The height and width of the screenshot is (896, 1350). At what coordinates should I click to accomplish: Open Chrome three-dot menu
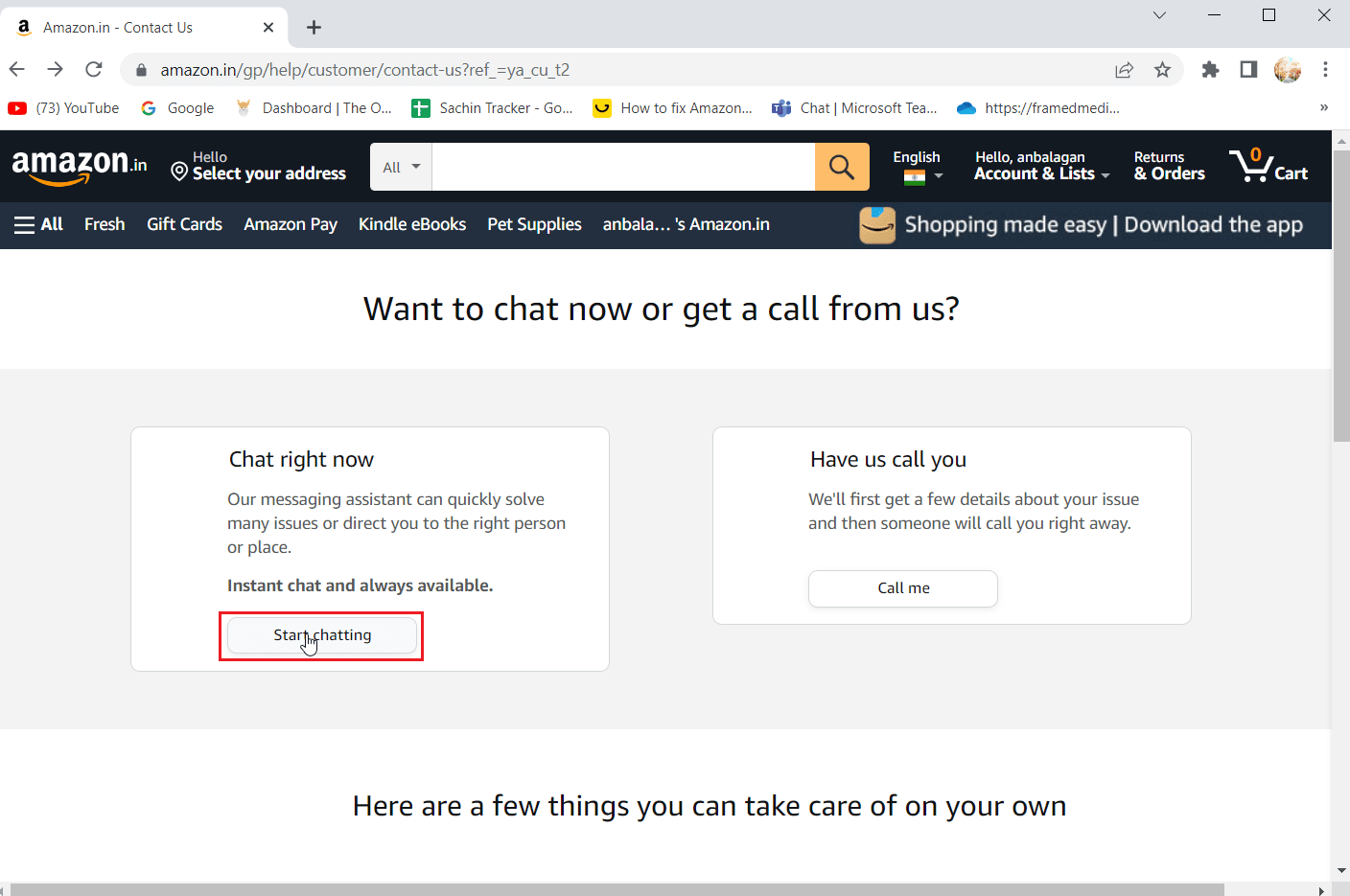1325,69
